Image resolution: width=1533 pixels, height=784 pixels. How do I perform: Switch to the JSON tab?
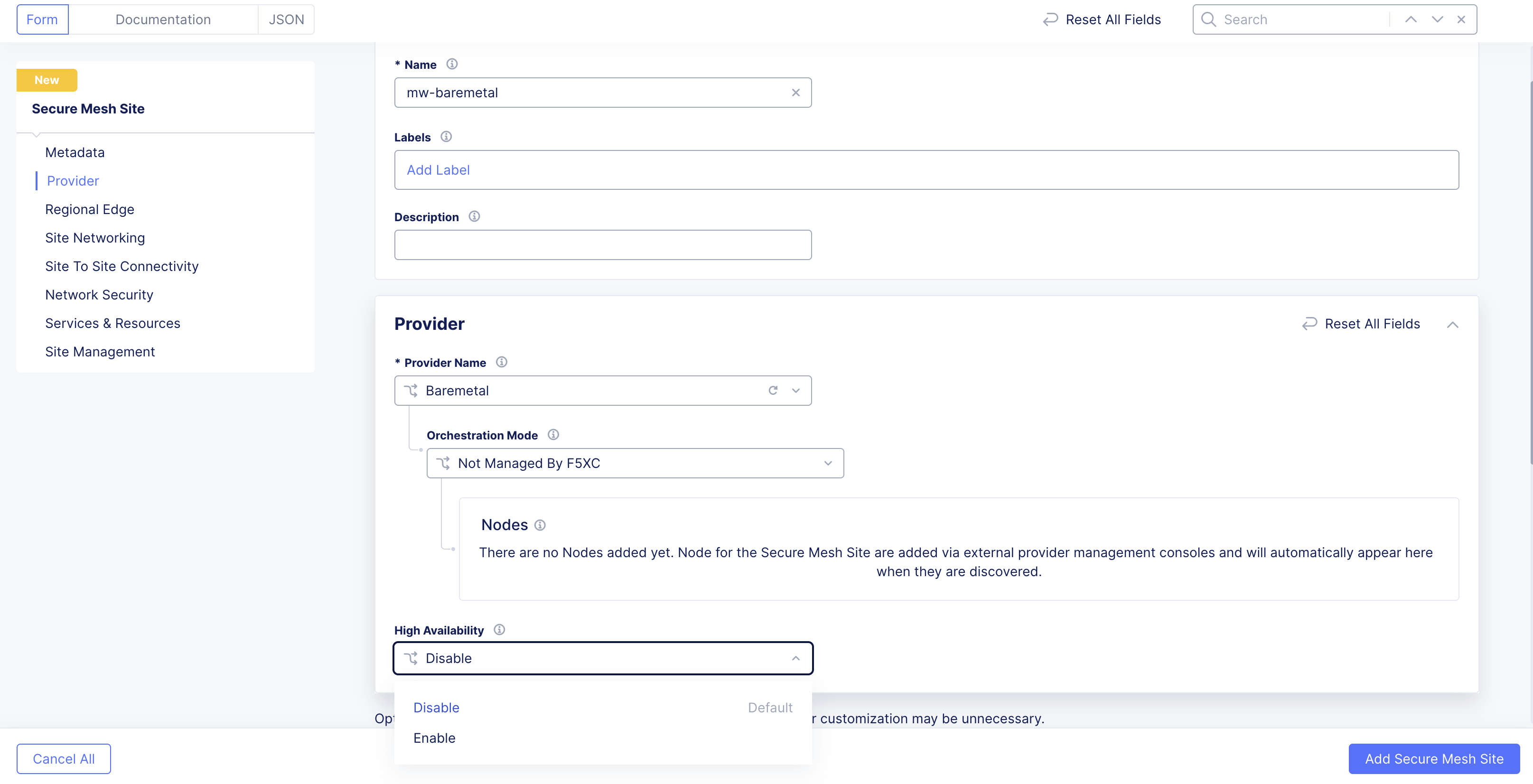point(286,19)
